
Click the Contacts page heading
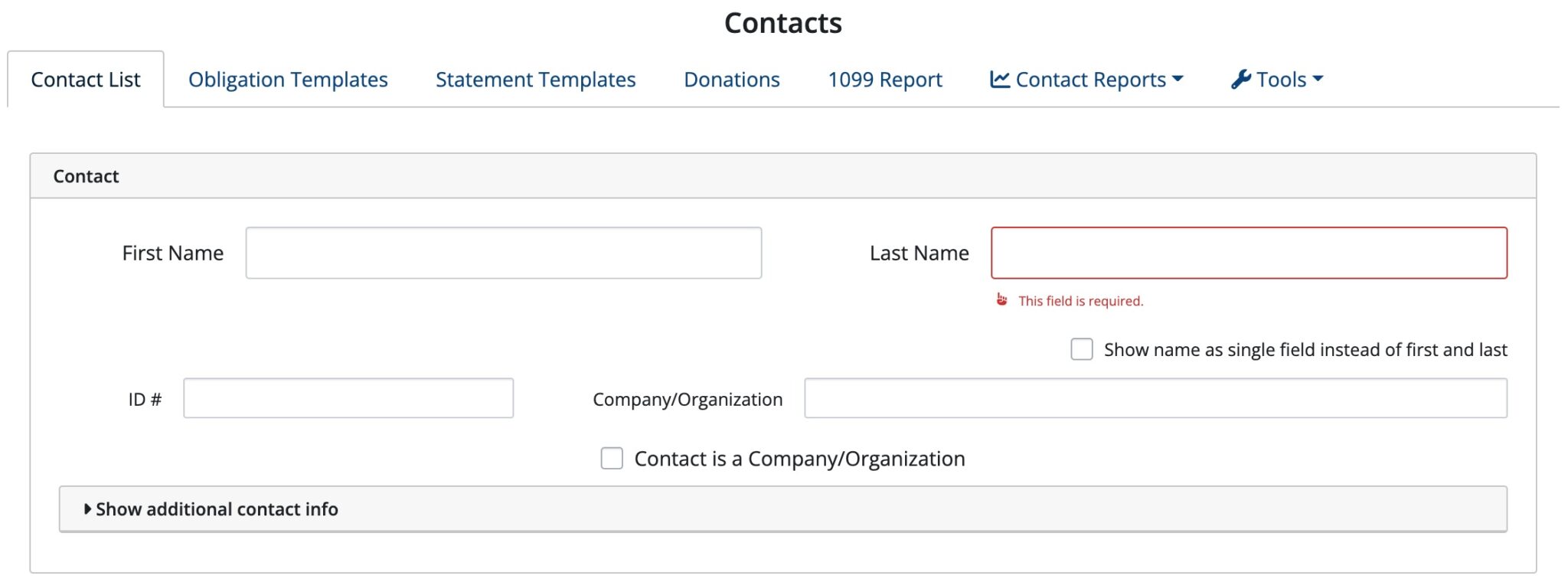(782, 22)
